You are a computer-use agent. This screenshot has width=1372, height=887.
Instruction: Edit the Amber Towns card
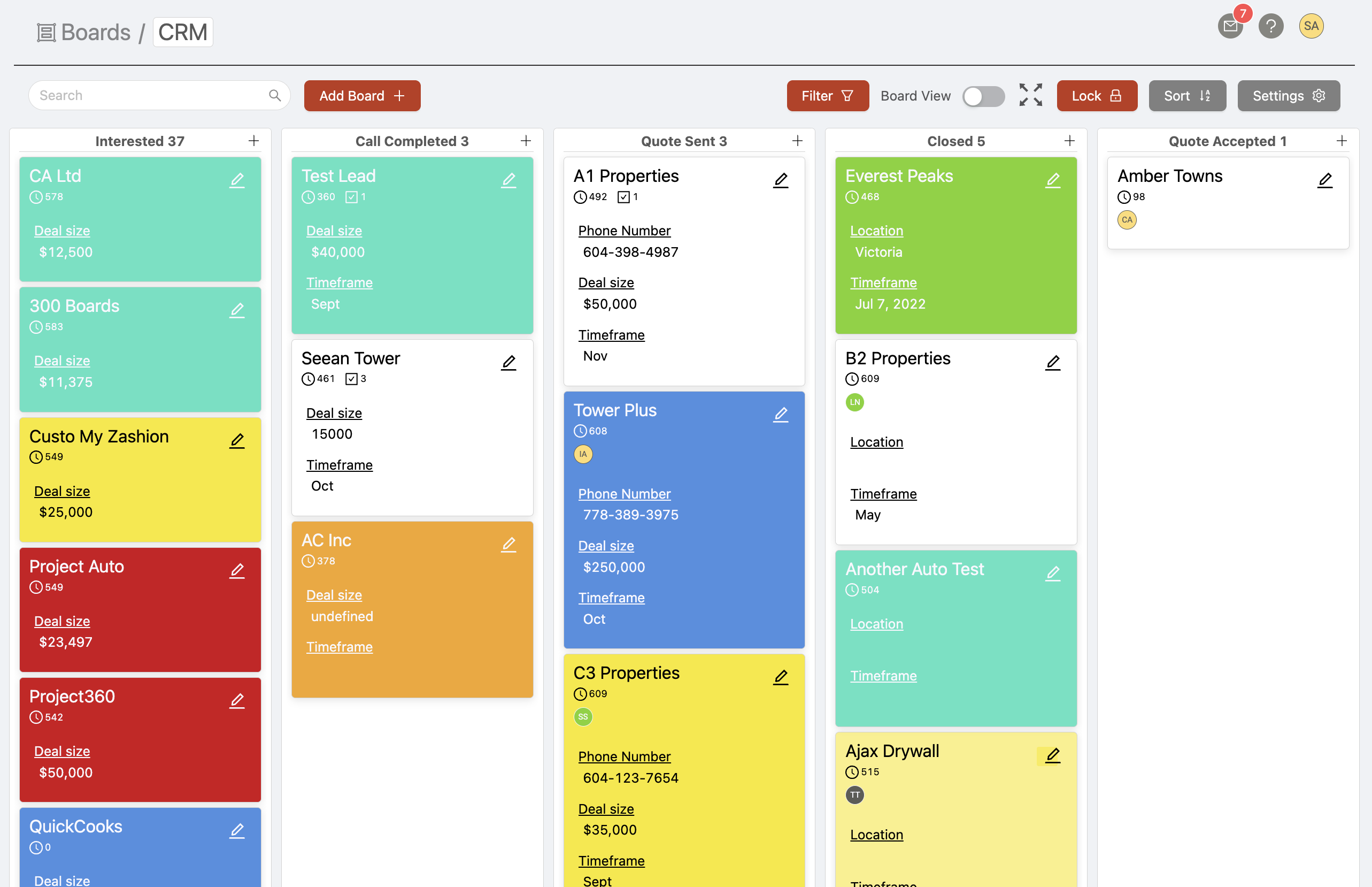(x=1325, y=180)
